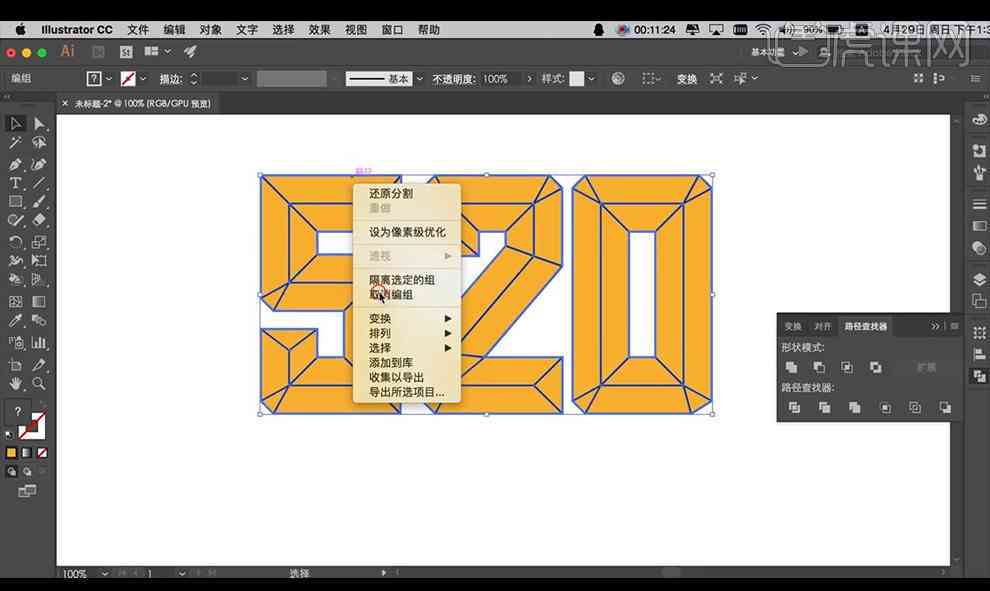Collapse the Pathfinder panel double arrow

pyautogui.click(x=935, y=326)
